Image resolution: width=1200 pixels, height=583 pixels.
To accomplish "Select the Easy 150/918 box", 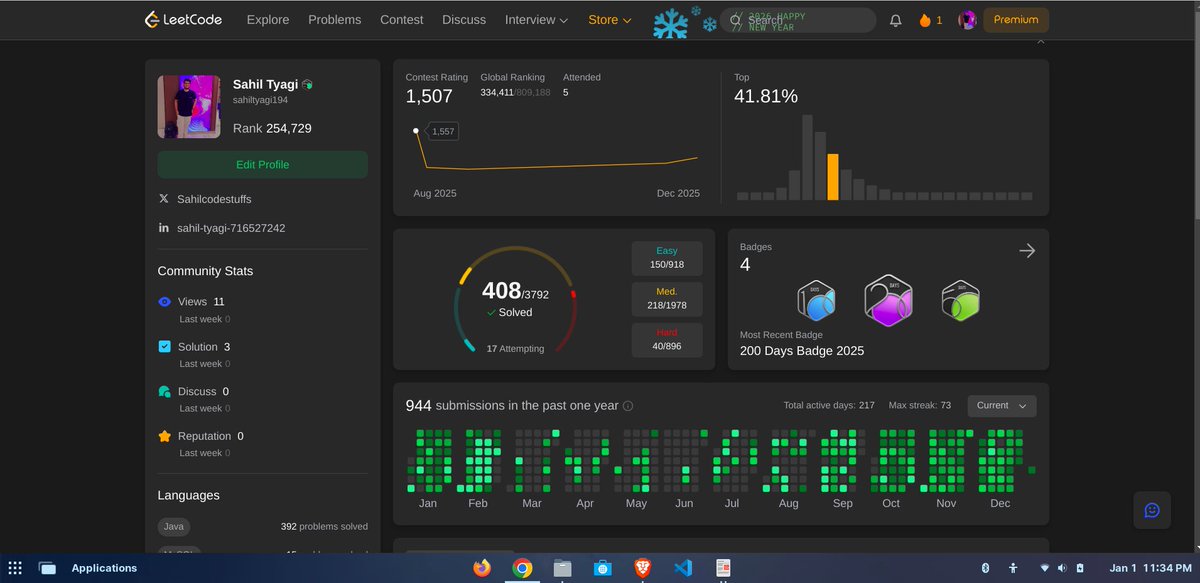I will pos(667,258).
